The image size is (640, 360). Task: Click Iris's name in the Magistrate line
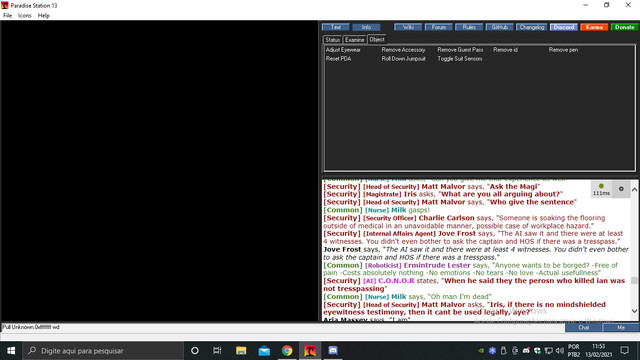click(x=410, y=194)
